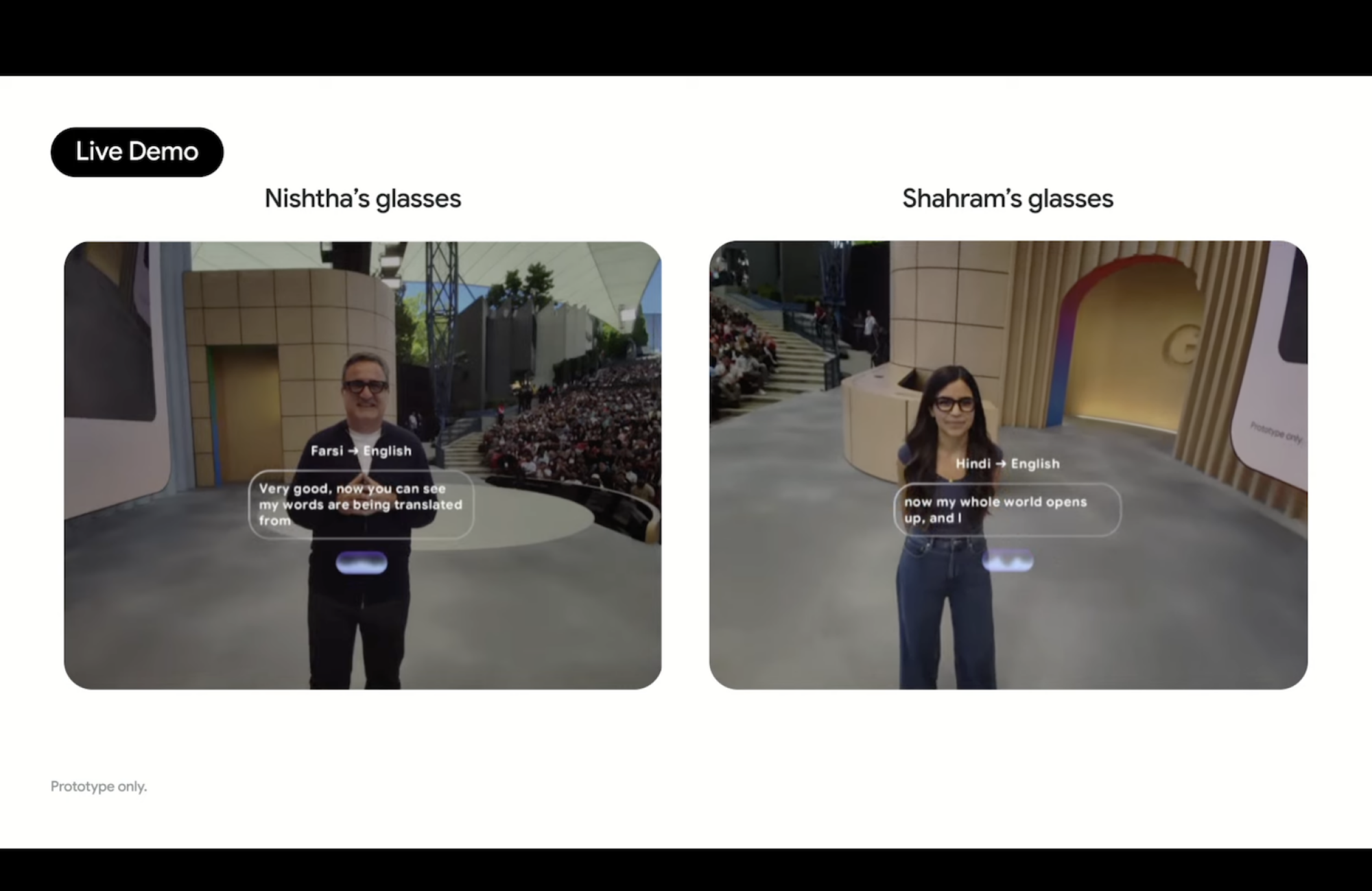Viewport: 1372px width, 891px height.
Task: Select the Hindi → English translation badge
Action: (1007, 464)
